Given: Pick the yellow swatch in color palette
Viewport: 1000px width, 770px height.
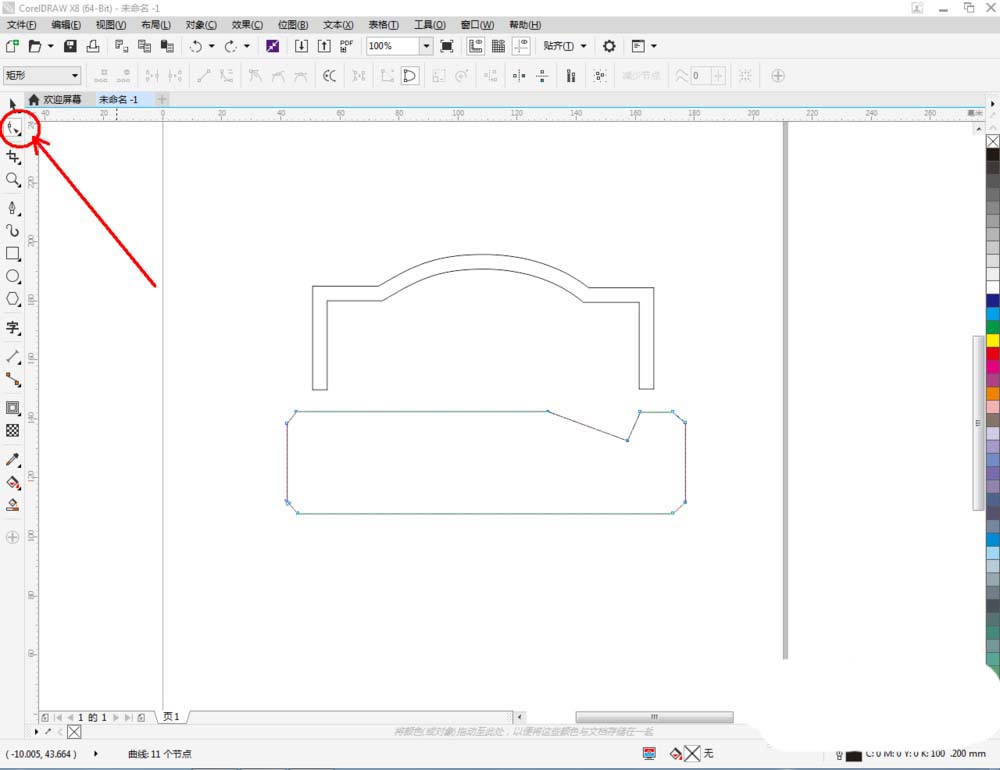Looking at the screenshot, I should point(993,341).
